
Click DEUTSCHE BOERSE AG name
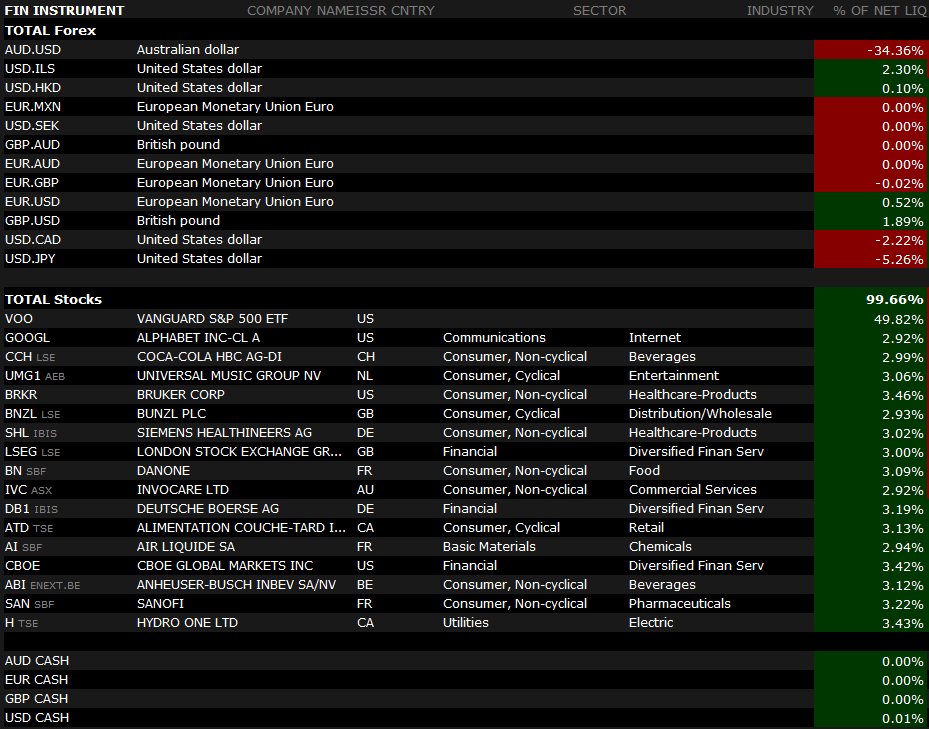pos(208,509)
